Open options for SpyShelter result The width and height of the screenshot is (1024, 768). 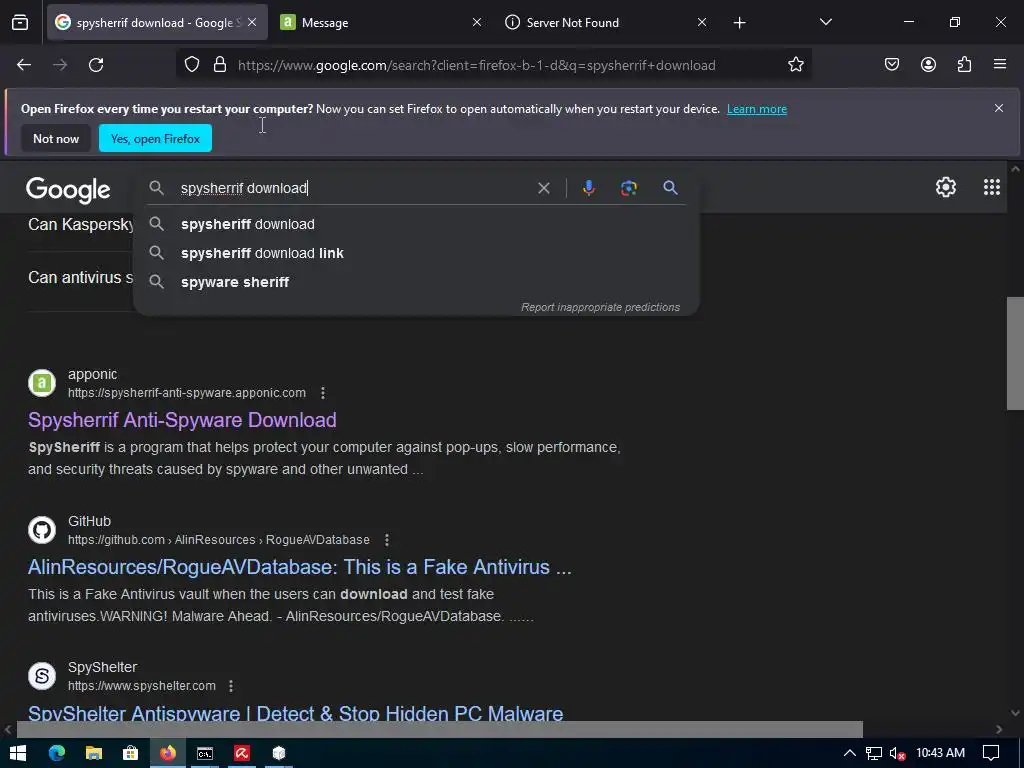click(231, 686)
